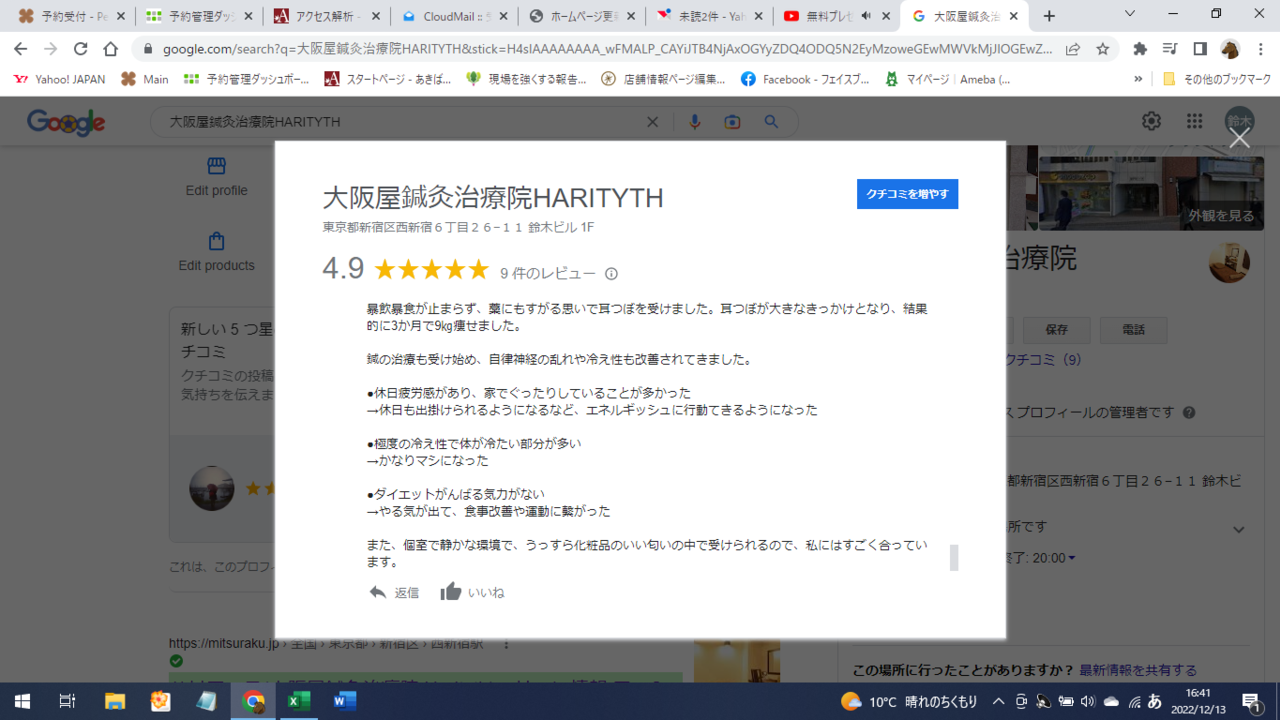Open Google Lens image search
Image resolution: width=1280 pixels, height=720 pixels.
[733, 122]
